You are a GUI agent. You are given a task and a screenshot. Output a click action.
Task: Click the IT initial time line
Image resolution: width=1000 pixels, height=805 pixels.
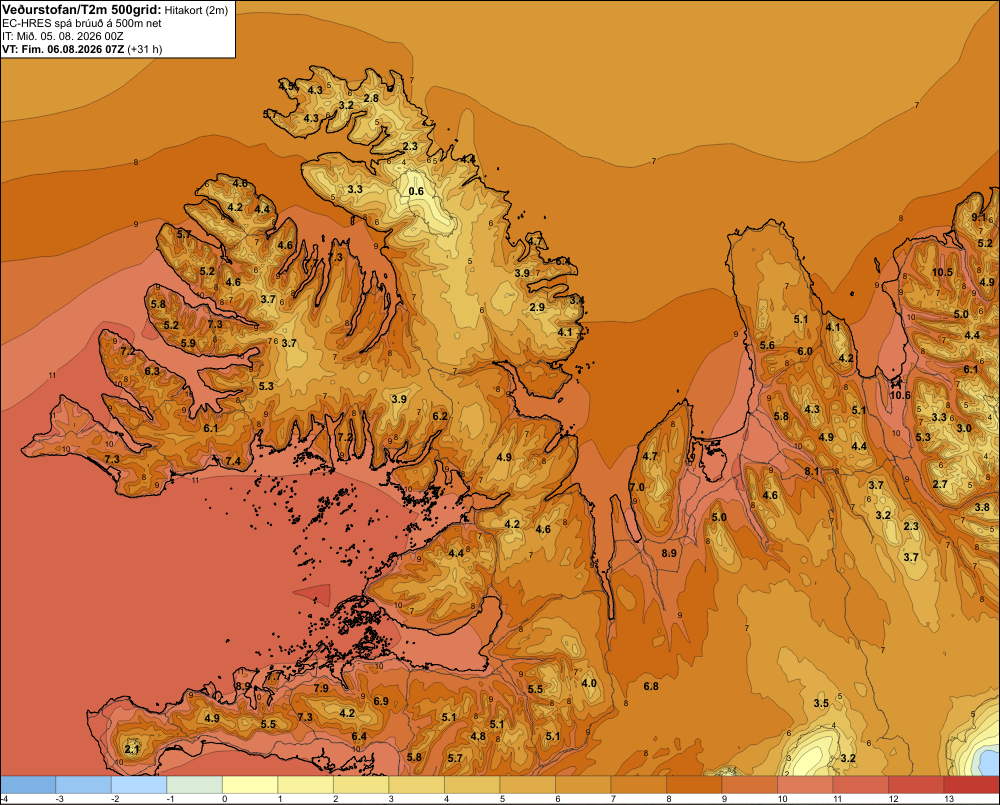pos(63,36)
